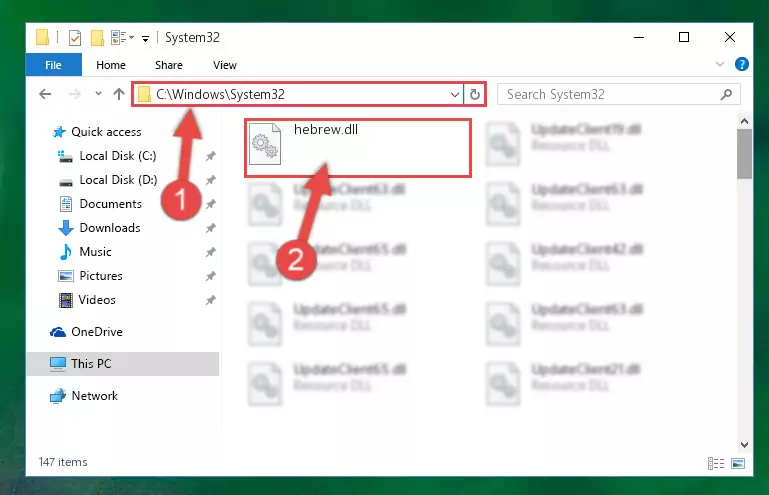
Task: Minimize the System32 window
Action: pos(639,38)
